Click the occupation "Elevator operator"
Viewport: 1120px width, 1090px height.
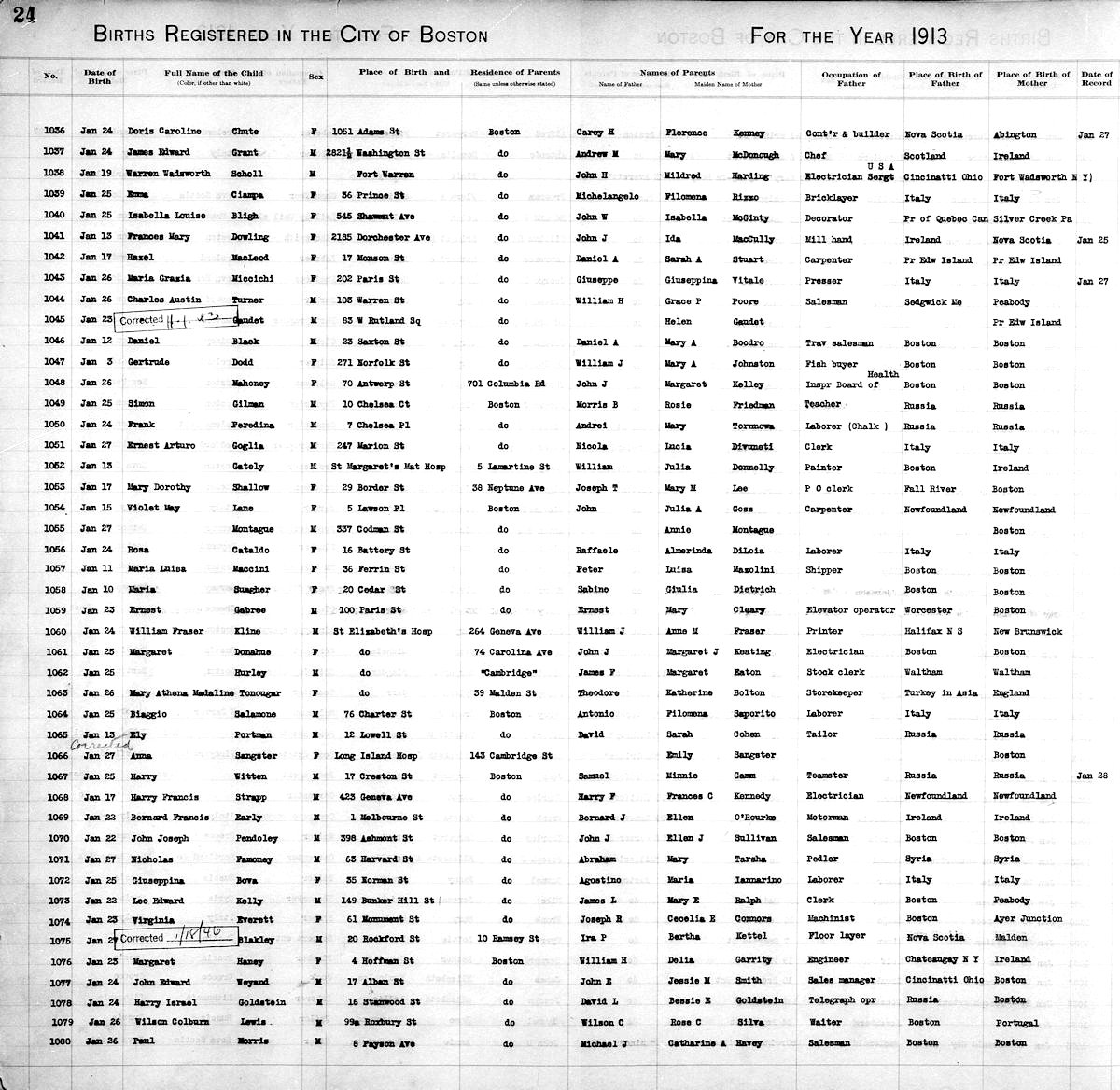(x=850, y=610)
